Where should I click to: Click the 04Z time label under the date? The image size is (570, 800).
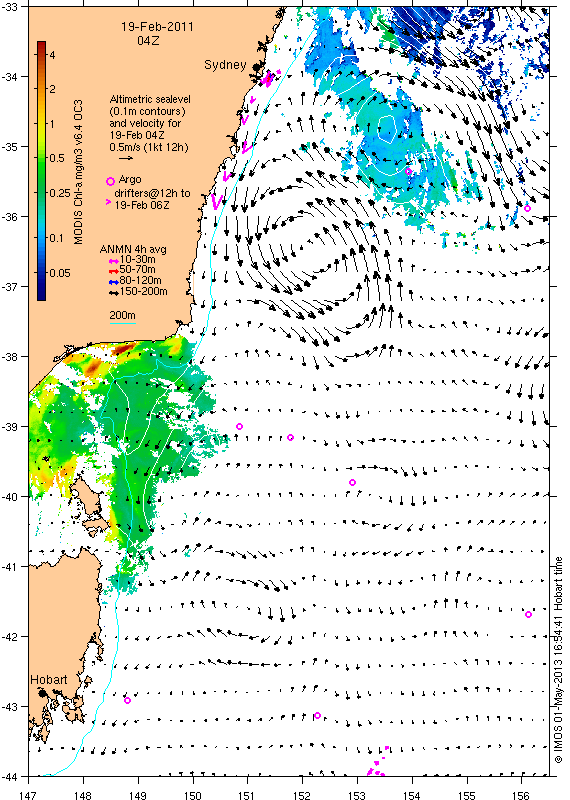(x=148, y=41)
